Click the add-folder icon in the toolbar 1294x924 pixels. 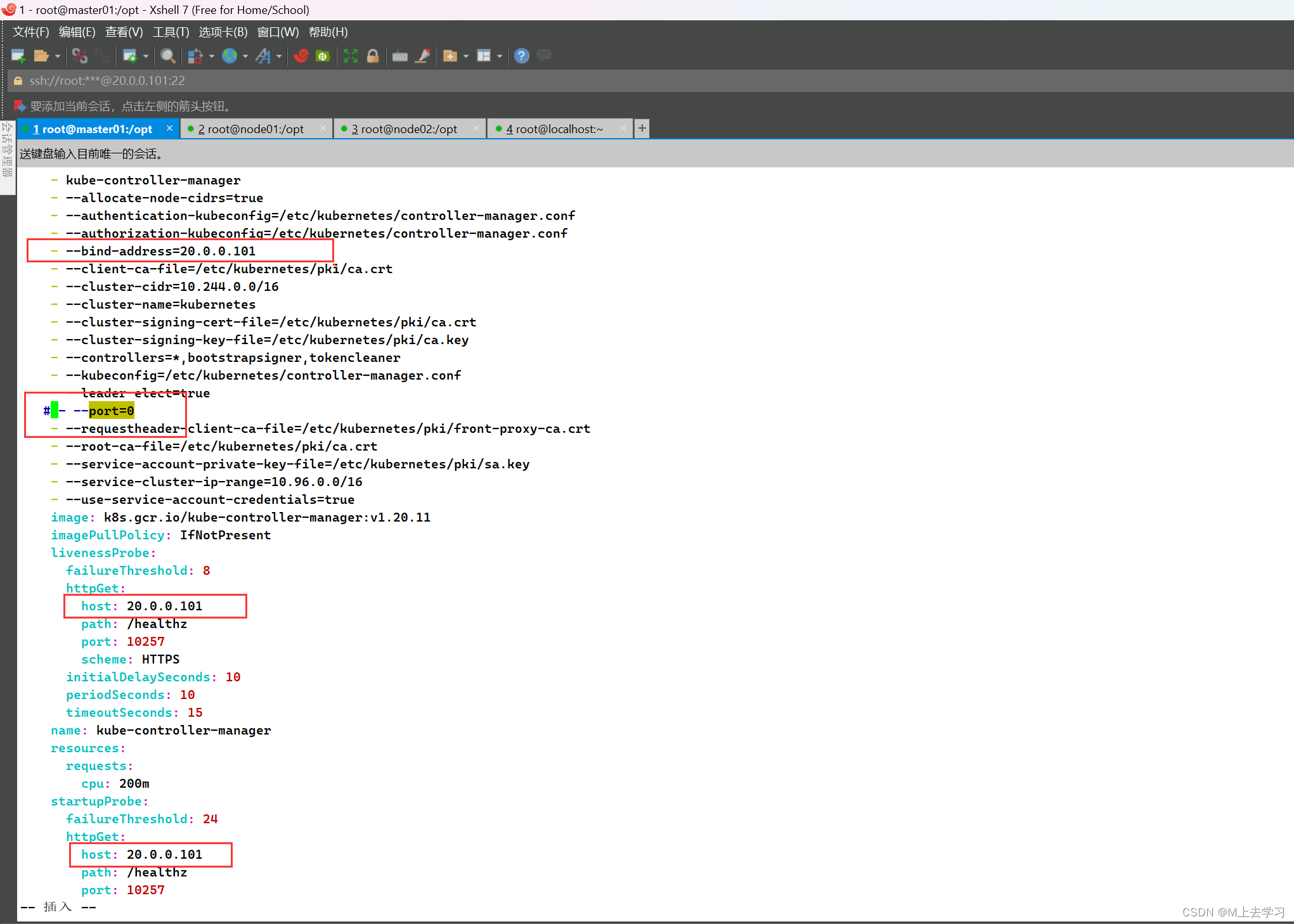click(x=450, y=56)
